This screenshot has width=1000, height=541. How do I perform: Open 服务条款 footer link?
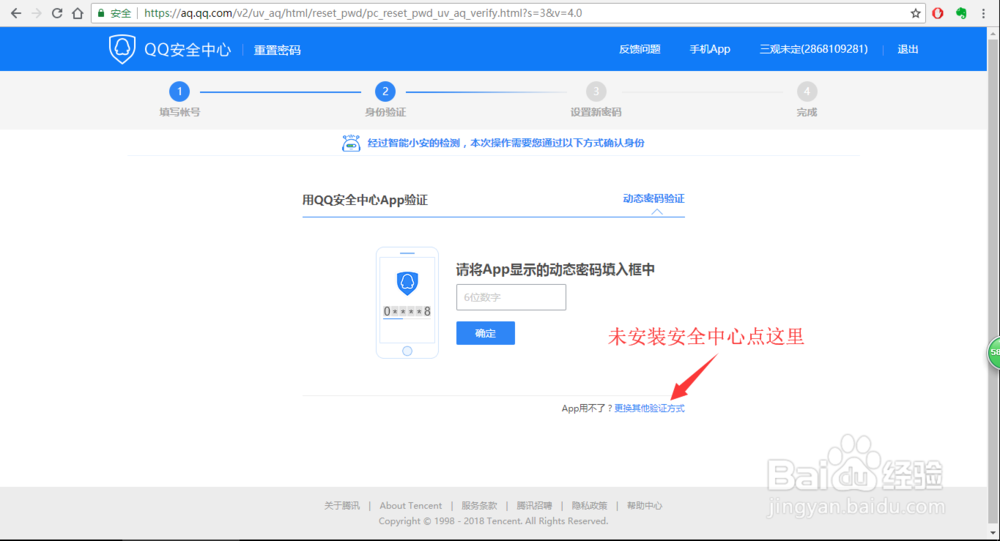(479, 505)
